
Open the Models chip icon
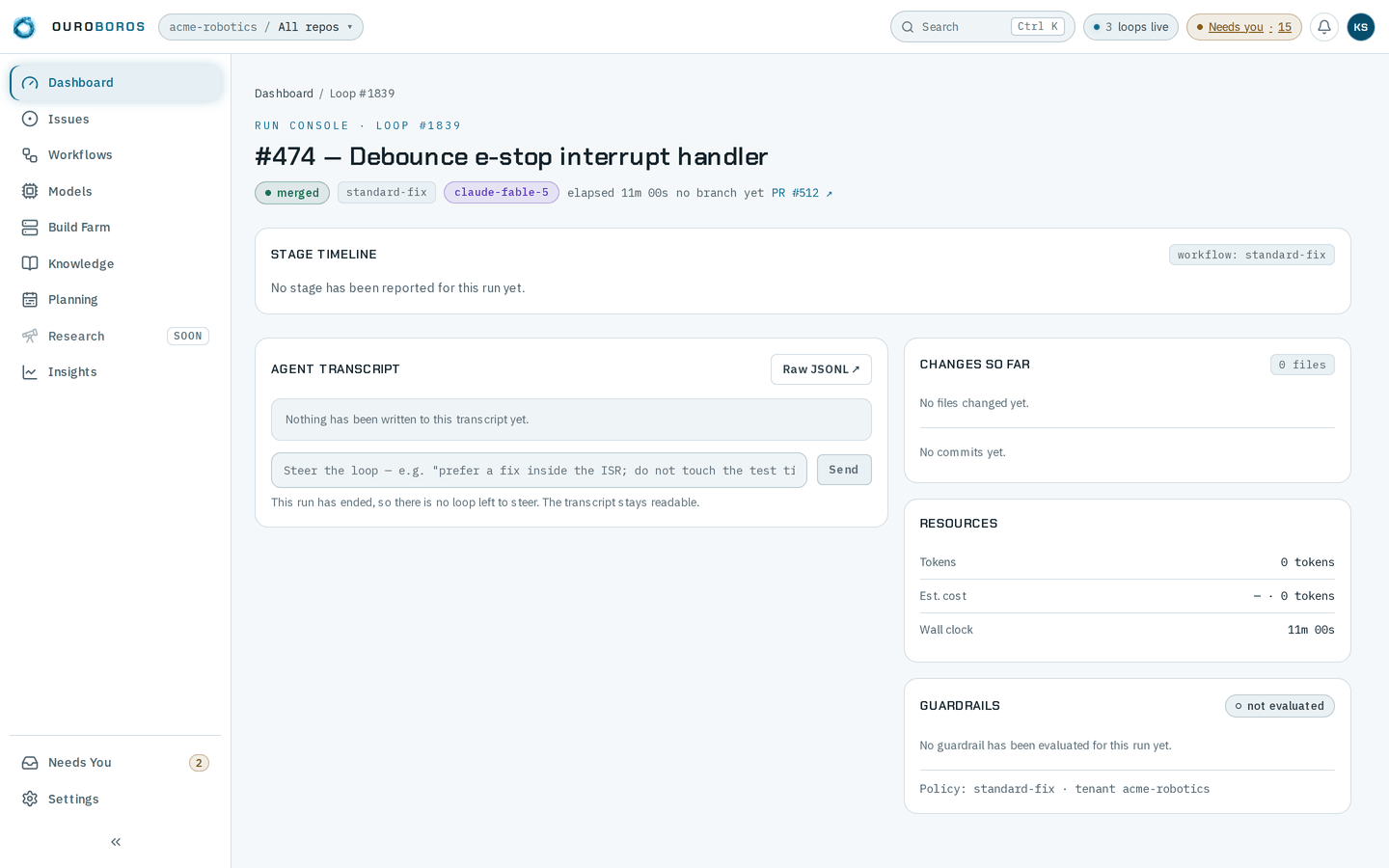point(30,191)
